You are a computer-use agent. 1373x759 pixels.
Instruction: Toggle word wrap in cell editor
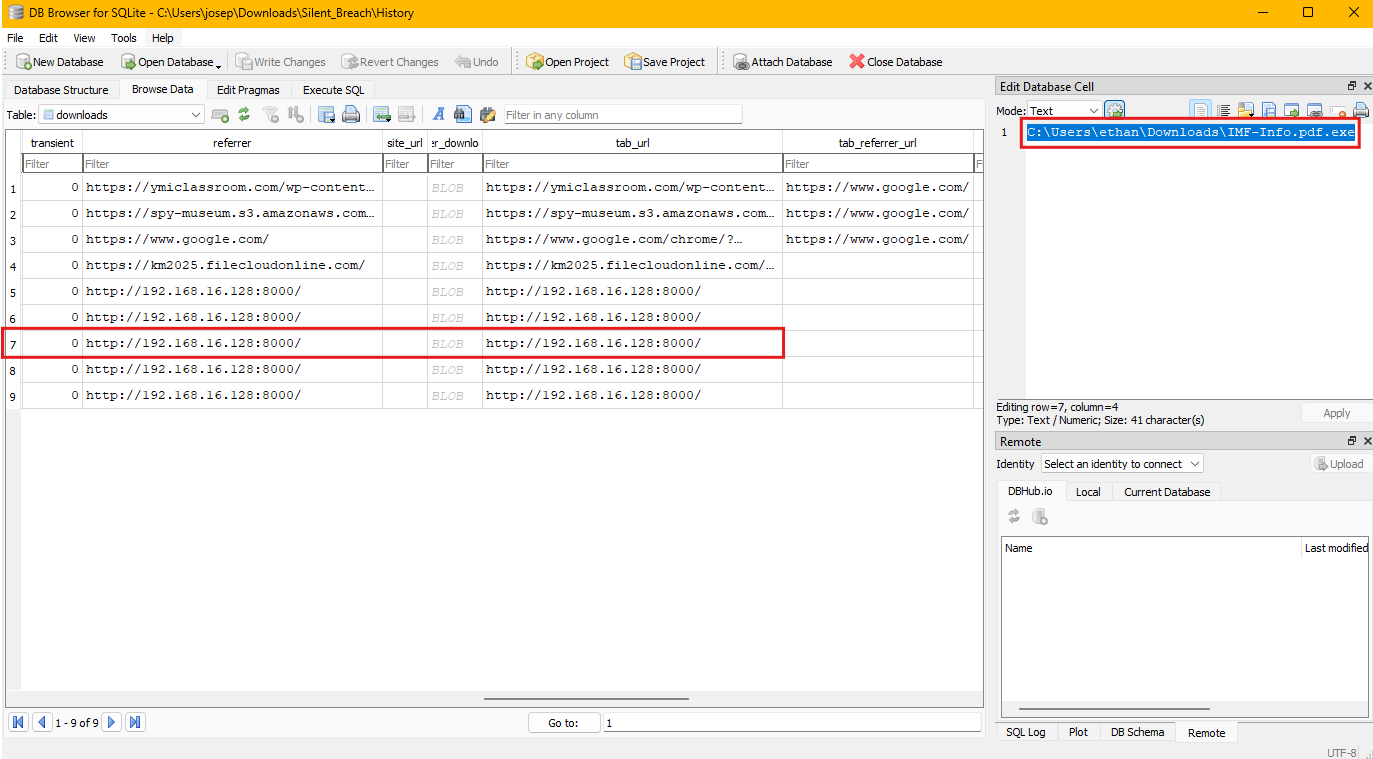coord(1200,110)
